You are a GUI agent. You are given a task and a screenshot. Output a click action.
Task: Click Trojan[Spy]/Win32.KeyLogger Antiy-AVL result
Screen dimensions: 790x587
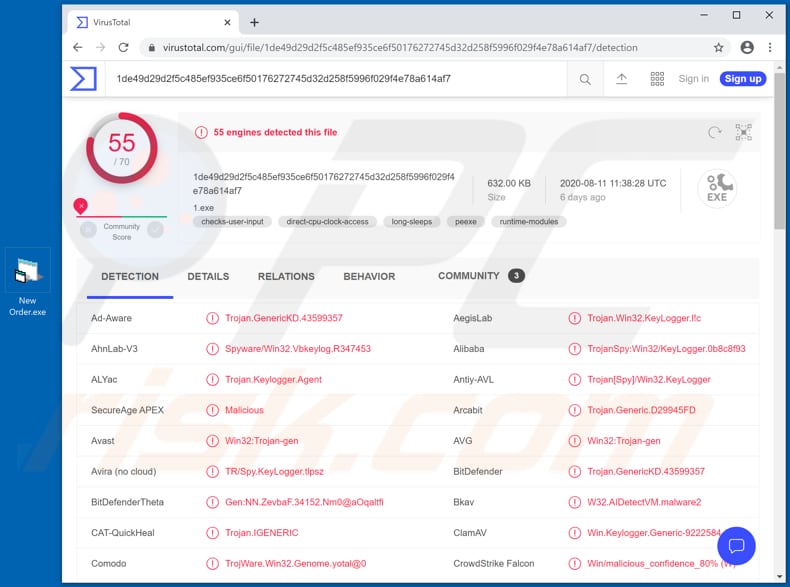click(x=649, y=380)
